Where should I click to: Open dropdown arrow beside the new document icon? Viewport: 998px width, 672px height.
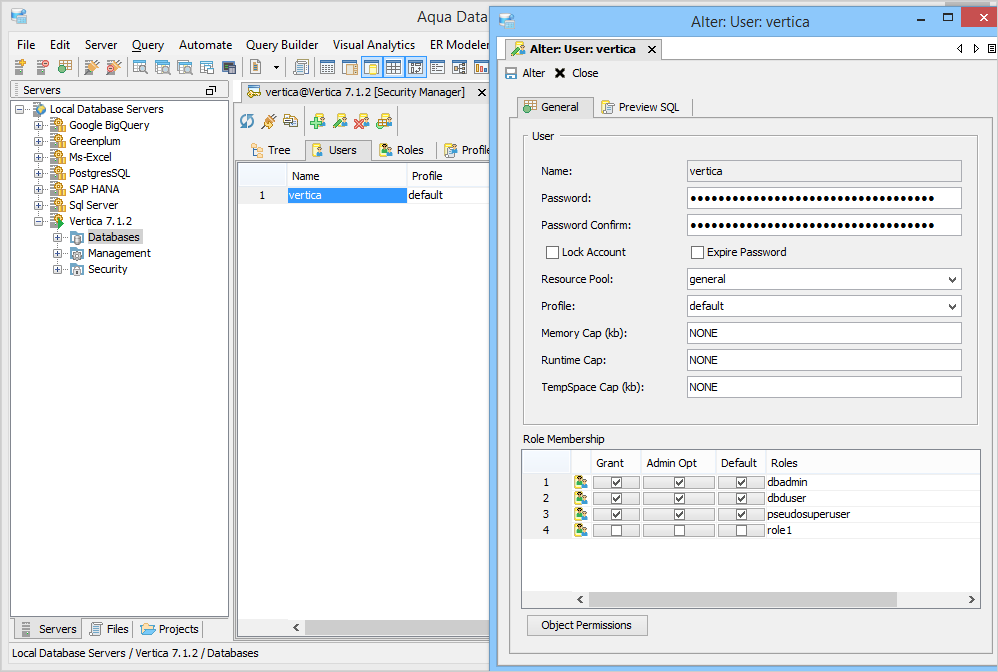[x=276, y=67]
